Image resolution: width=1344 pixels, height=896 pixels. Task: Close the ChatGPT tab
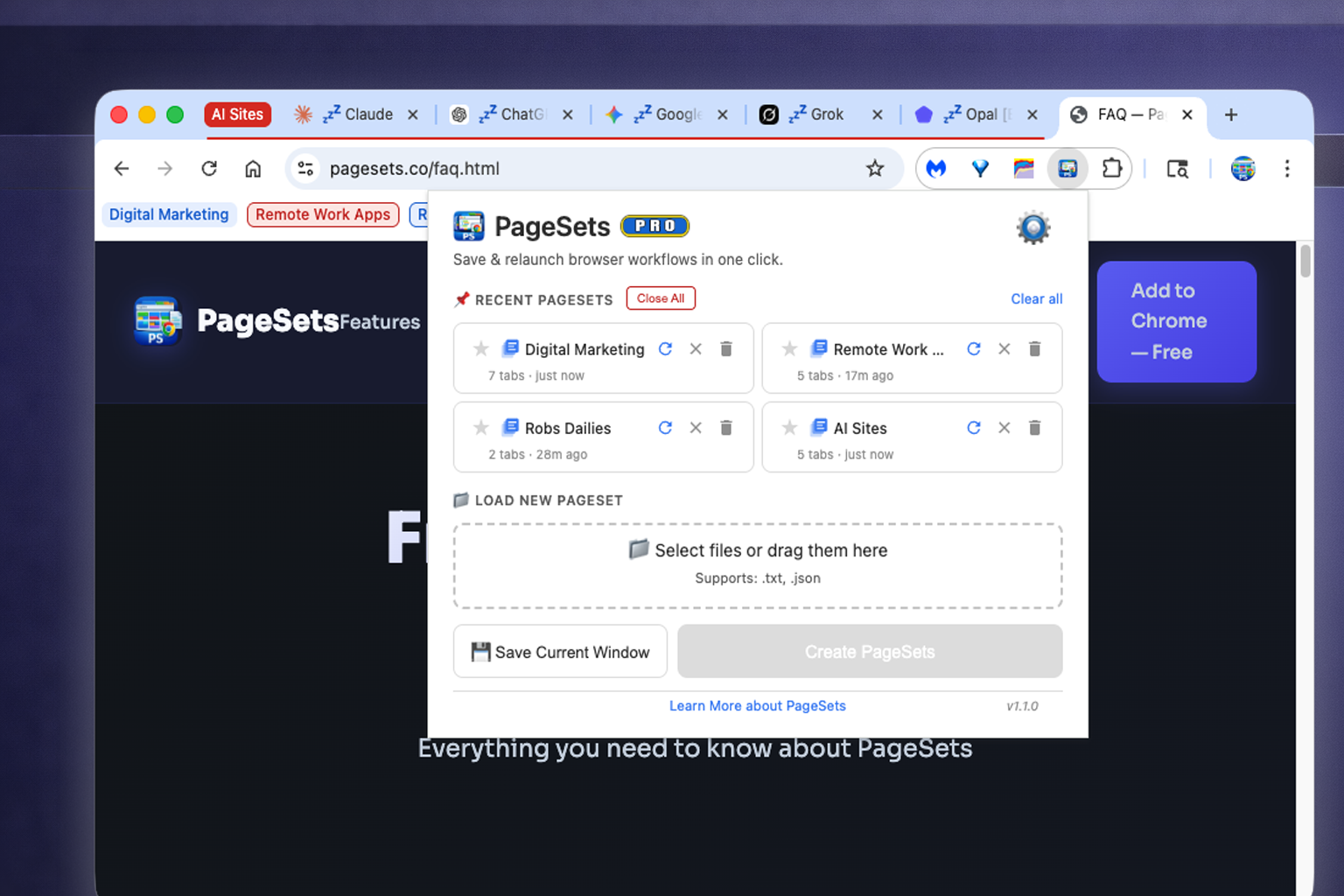568,115
